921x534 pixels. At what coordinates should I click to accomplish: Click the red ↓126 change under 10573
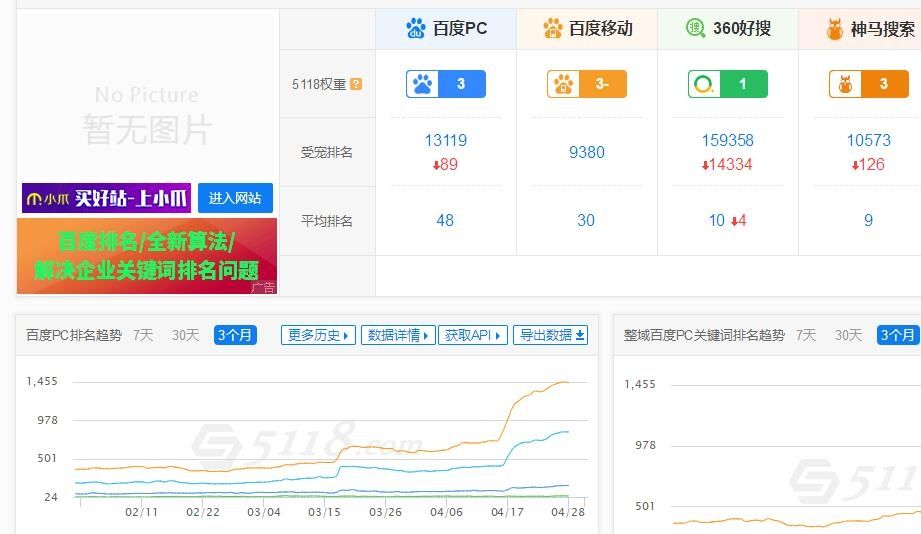(868, 164)
